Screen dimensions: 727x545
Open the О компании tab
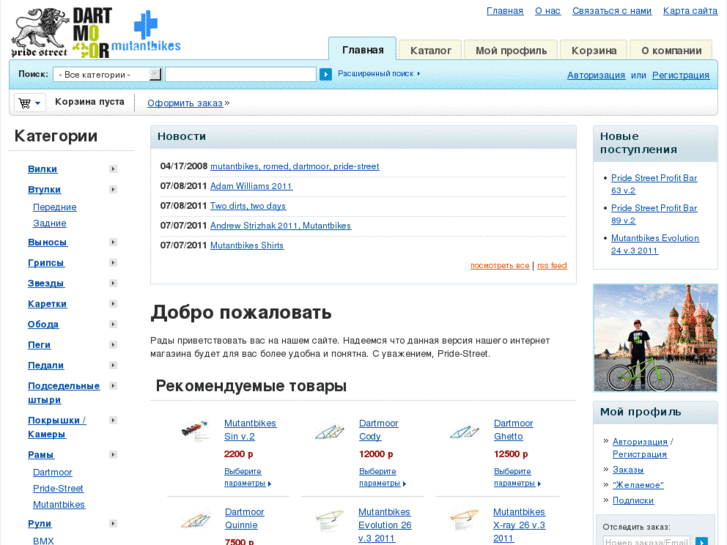pos(671,51)
